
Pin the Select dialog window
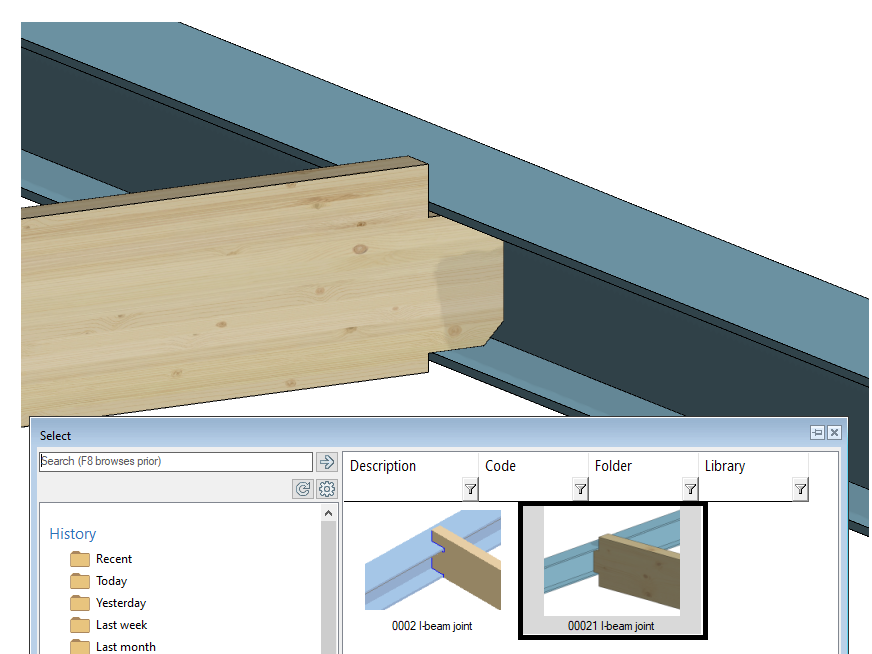coord(817,433)
